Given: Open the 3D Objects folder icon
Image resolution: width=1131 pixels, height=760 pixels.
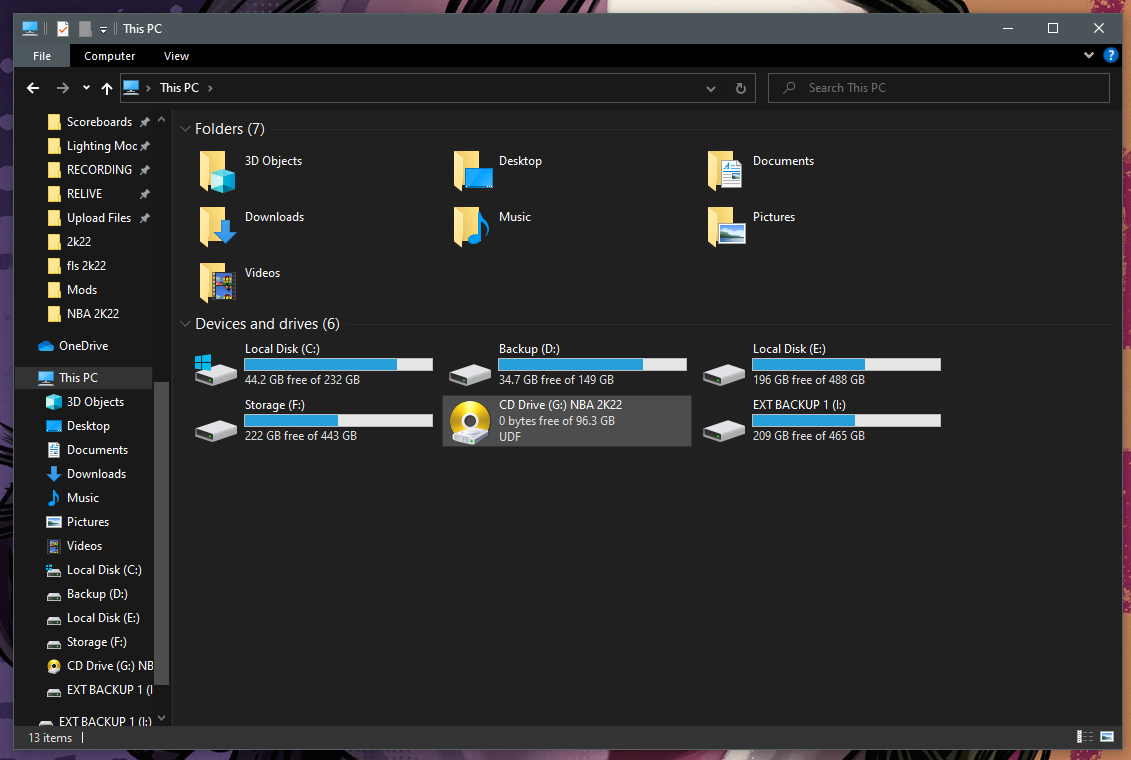Looking at the screenshot, I should [x=216, y=172].
